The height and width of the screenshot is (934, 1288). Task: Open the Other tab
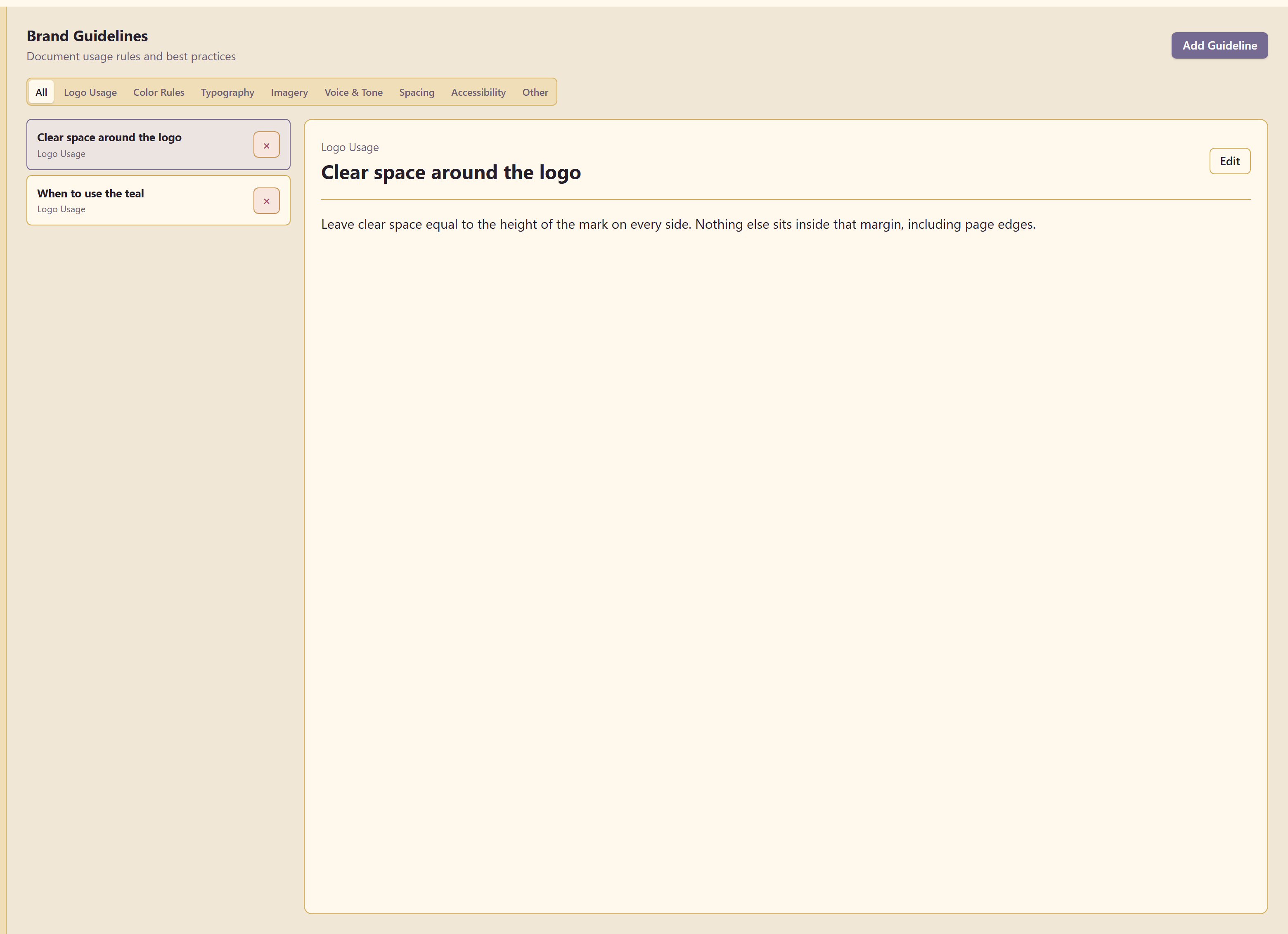(x=535, y=92)
